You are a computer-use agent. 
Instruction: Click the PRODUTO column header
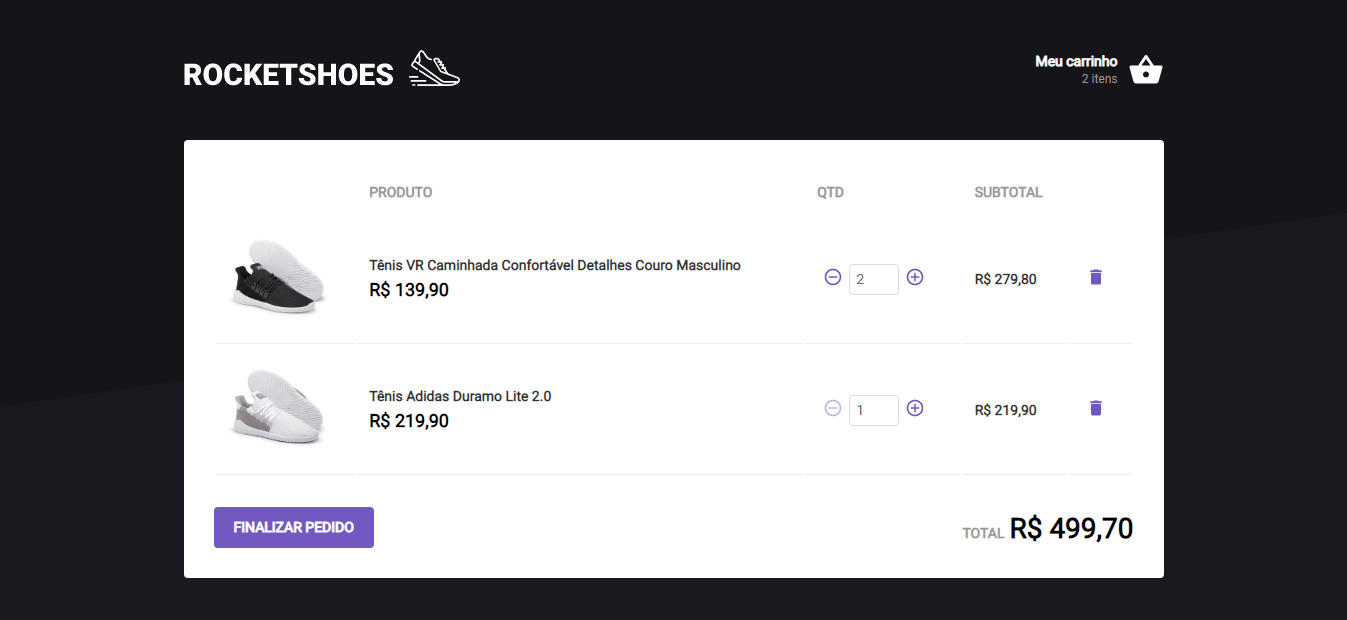pos(400,192)
